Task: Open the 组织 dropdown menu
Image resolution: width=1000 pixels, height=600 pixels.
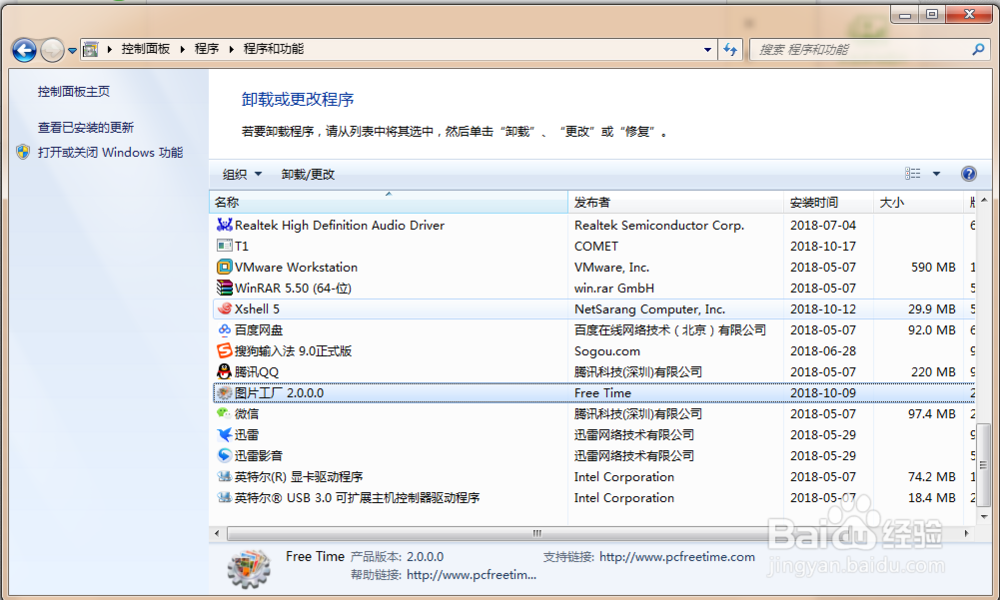Action: (x=242, y=174)
